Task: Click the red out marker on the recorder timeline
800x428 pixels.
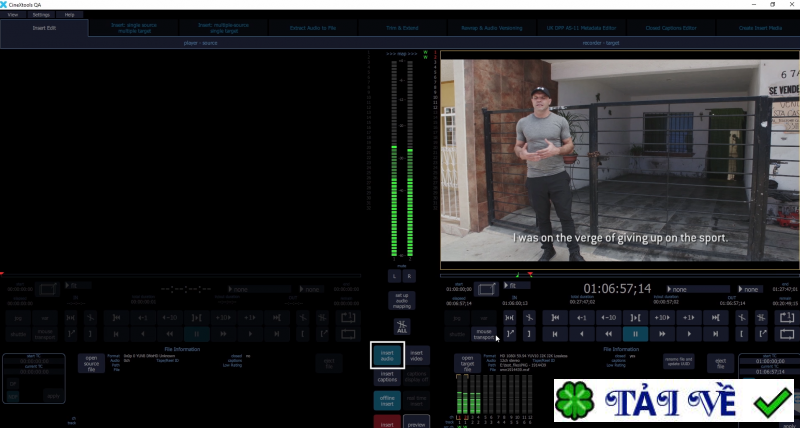Action: click(530, 274)
